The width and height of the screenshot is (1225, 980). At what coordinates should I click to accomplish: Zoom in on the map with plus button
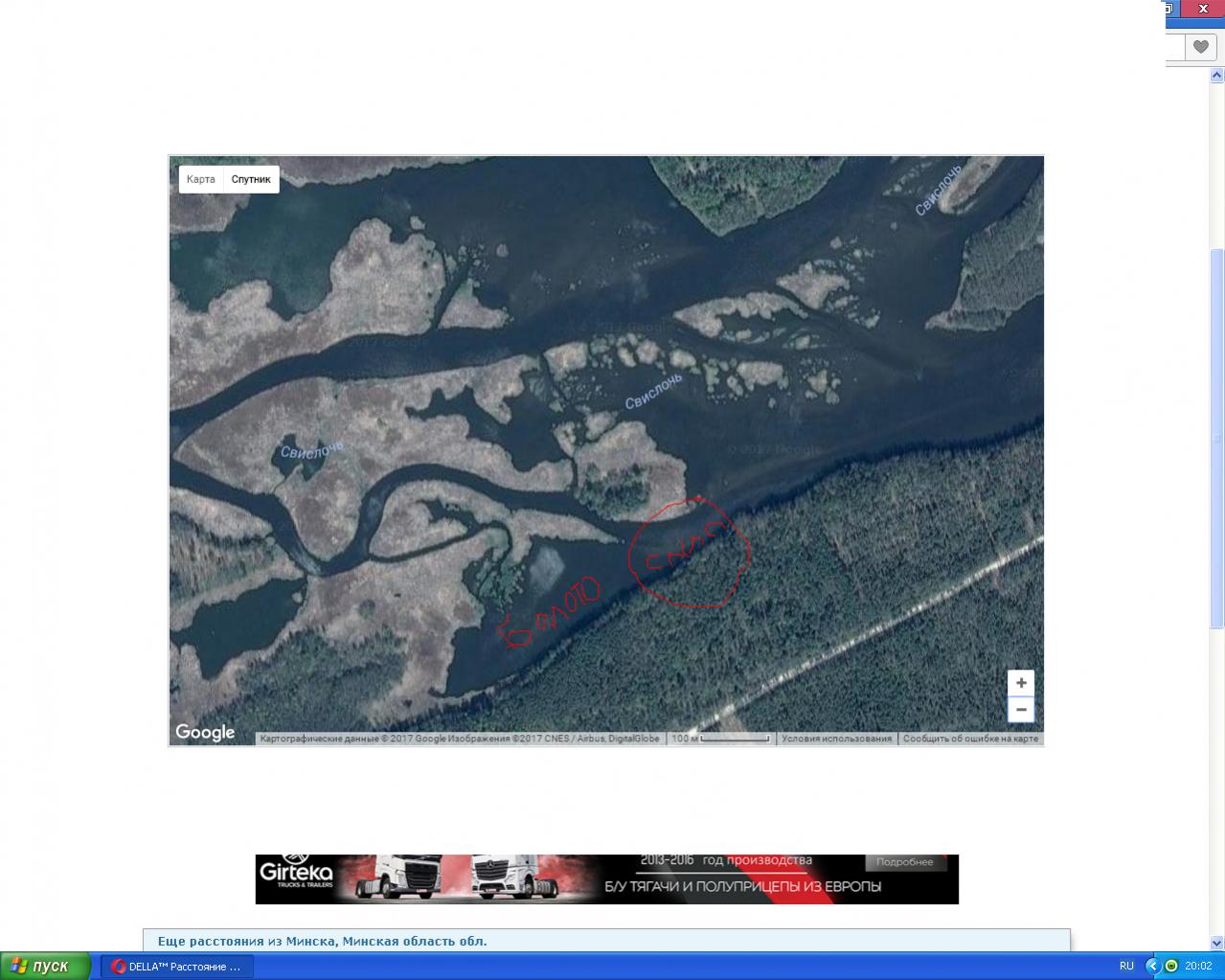click(x=1021, y=683)
